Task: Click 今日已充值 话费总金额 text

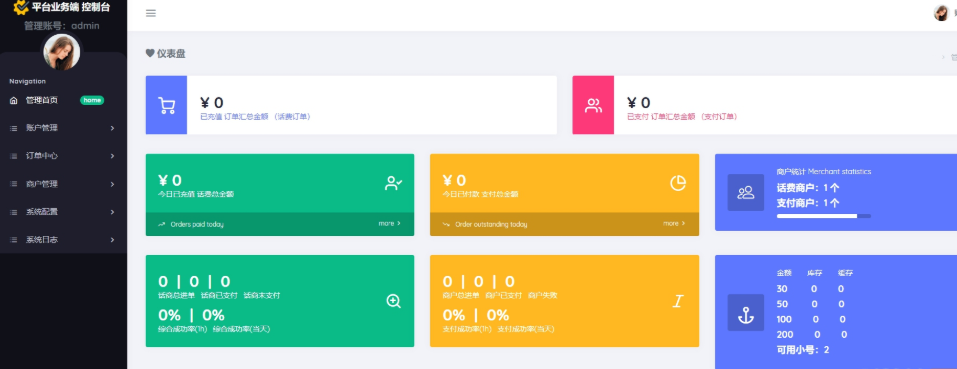Action: coord(196,194)
